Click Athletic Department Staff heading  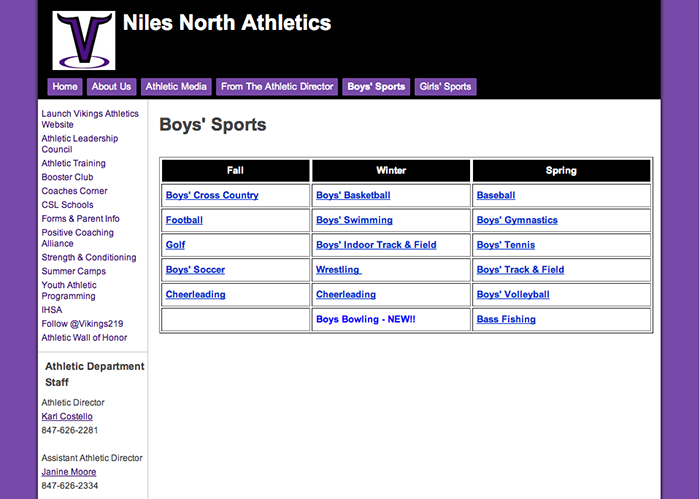click(95, 374)
